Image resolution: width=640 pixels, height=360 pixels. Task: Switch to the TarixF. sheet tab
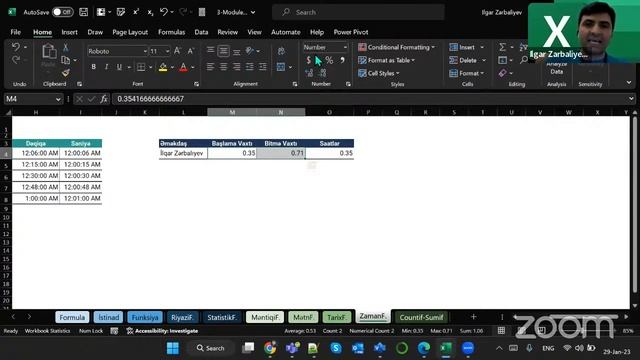pyautogui.click(x=336, y=317)
